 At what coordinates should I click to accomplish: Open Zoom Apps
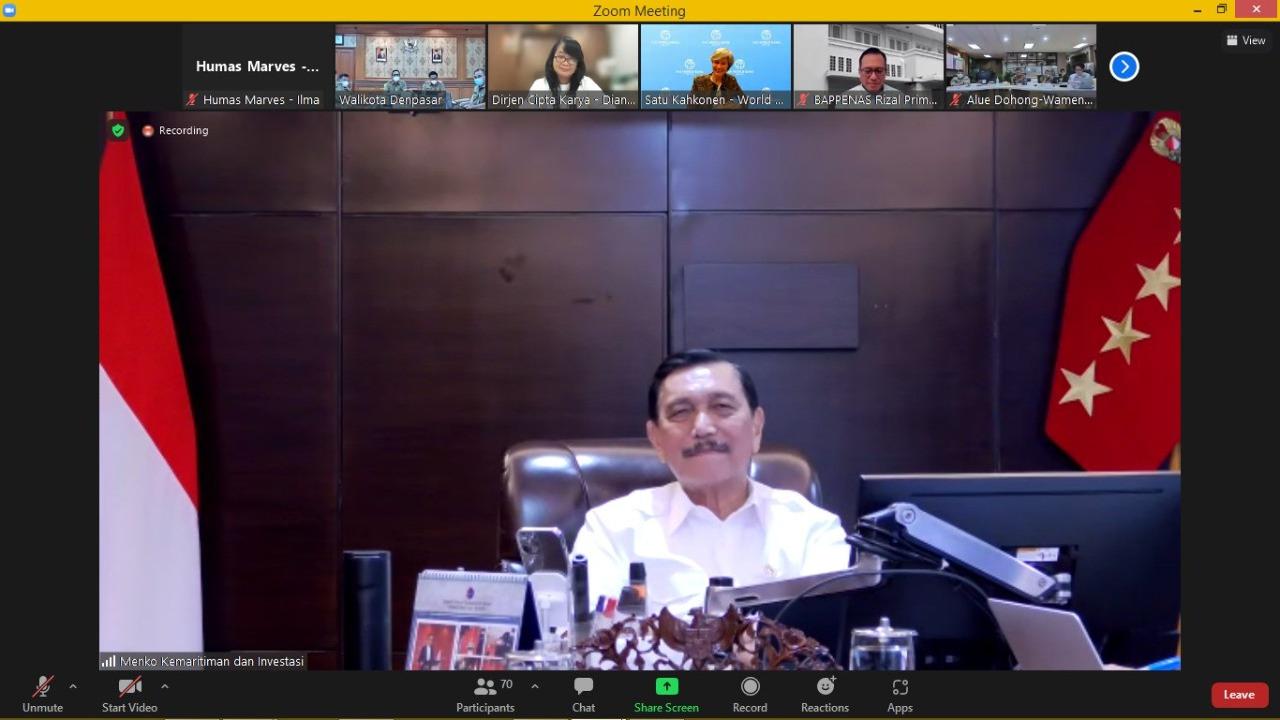(899, 693)
